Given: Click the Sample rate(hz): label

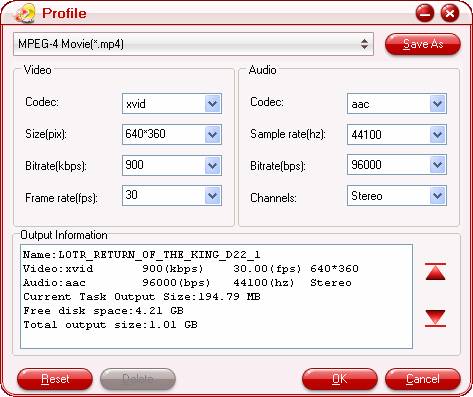Looking at the screenshot, I should coord(288,134).
